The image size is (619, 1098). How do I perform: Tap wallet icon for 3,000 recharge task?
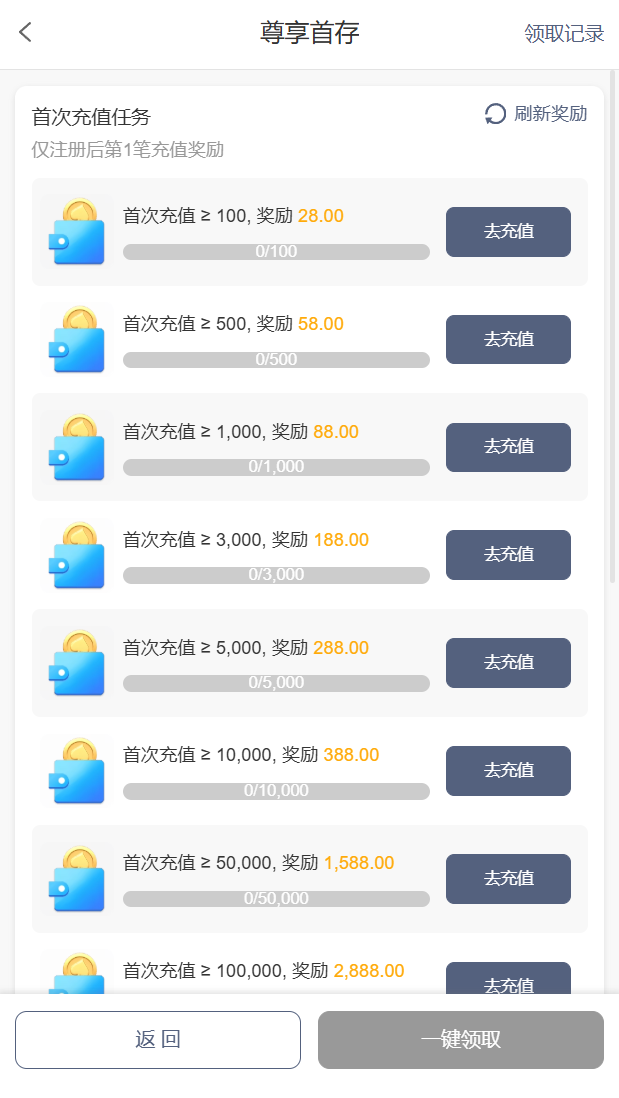pyautogui.click(x=77, y=555)
